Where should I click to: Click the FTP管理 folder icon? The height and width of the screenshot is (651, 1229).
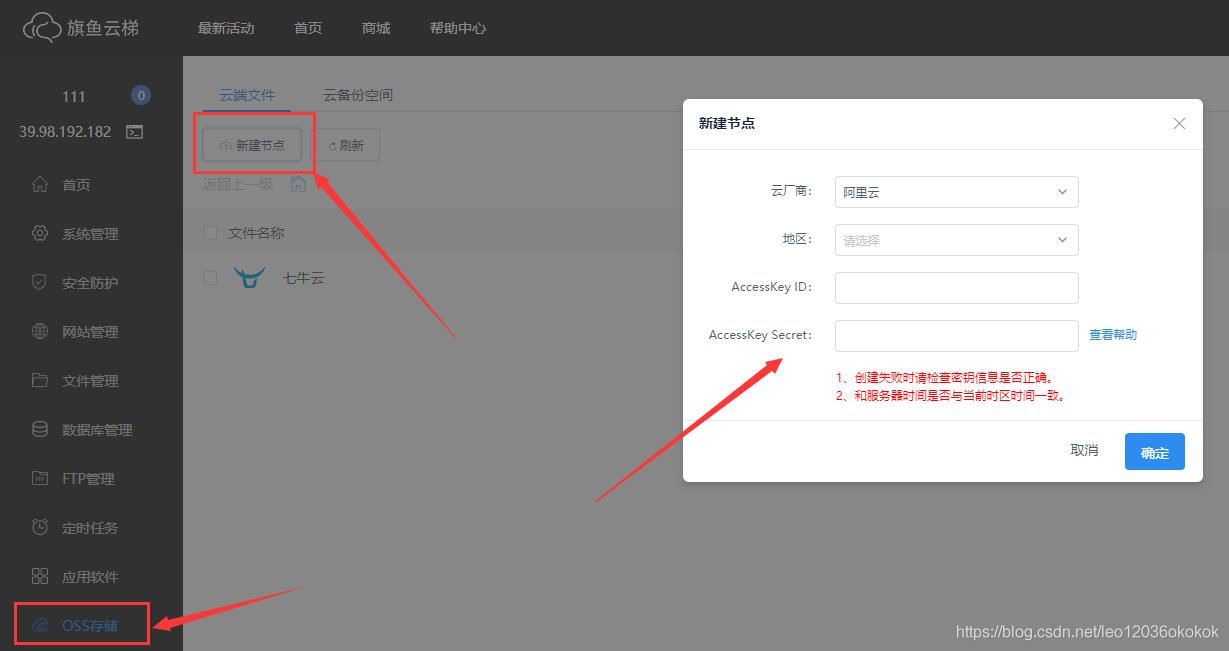40,478
